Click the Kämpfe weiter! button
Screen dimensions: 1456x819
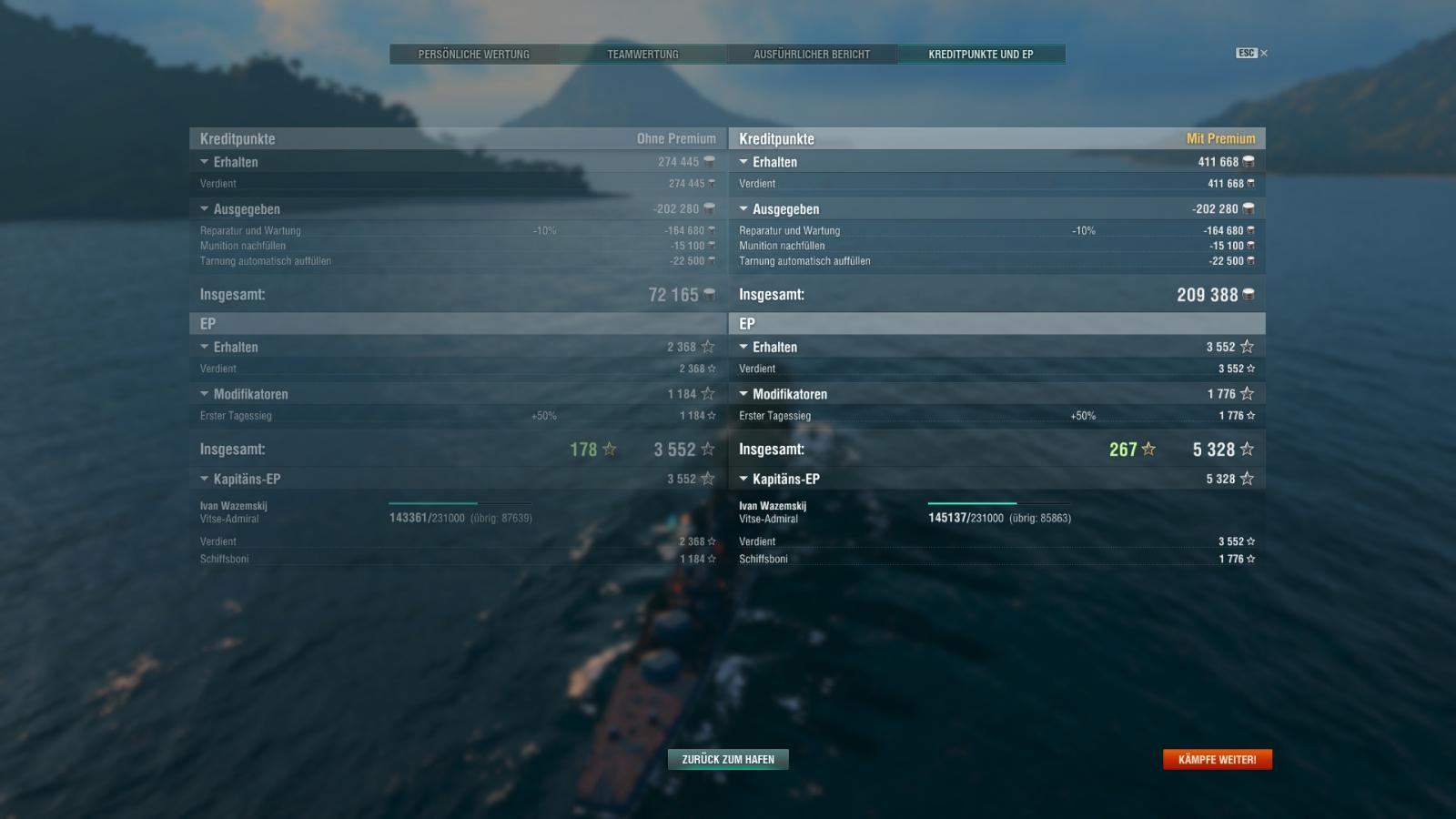point(1218,759)
